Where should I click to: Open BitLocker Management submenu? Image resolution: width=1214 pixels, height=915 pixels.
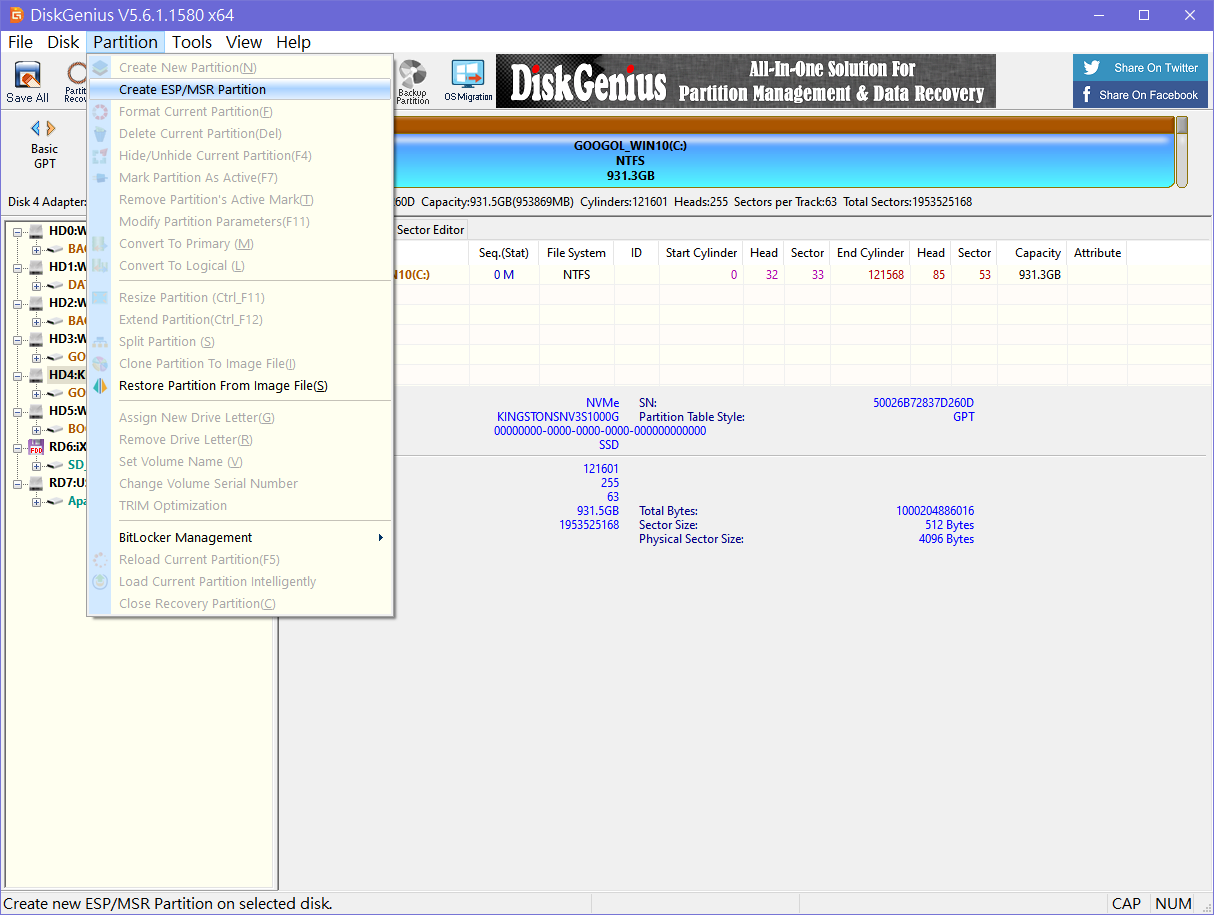pos(240,538)
